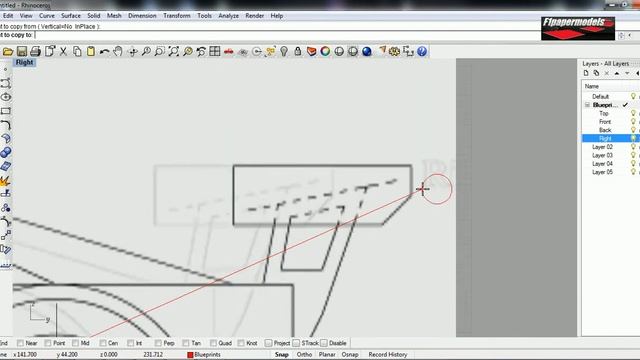Viewport: 640px width, 360px height.
Task: Toggle Snap in the status bar
Action: pos(282,355)
